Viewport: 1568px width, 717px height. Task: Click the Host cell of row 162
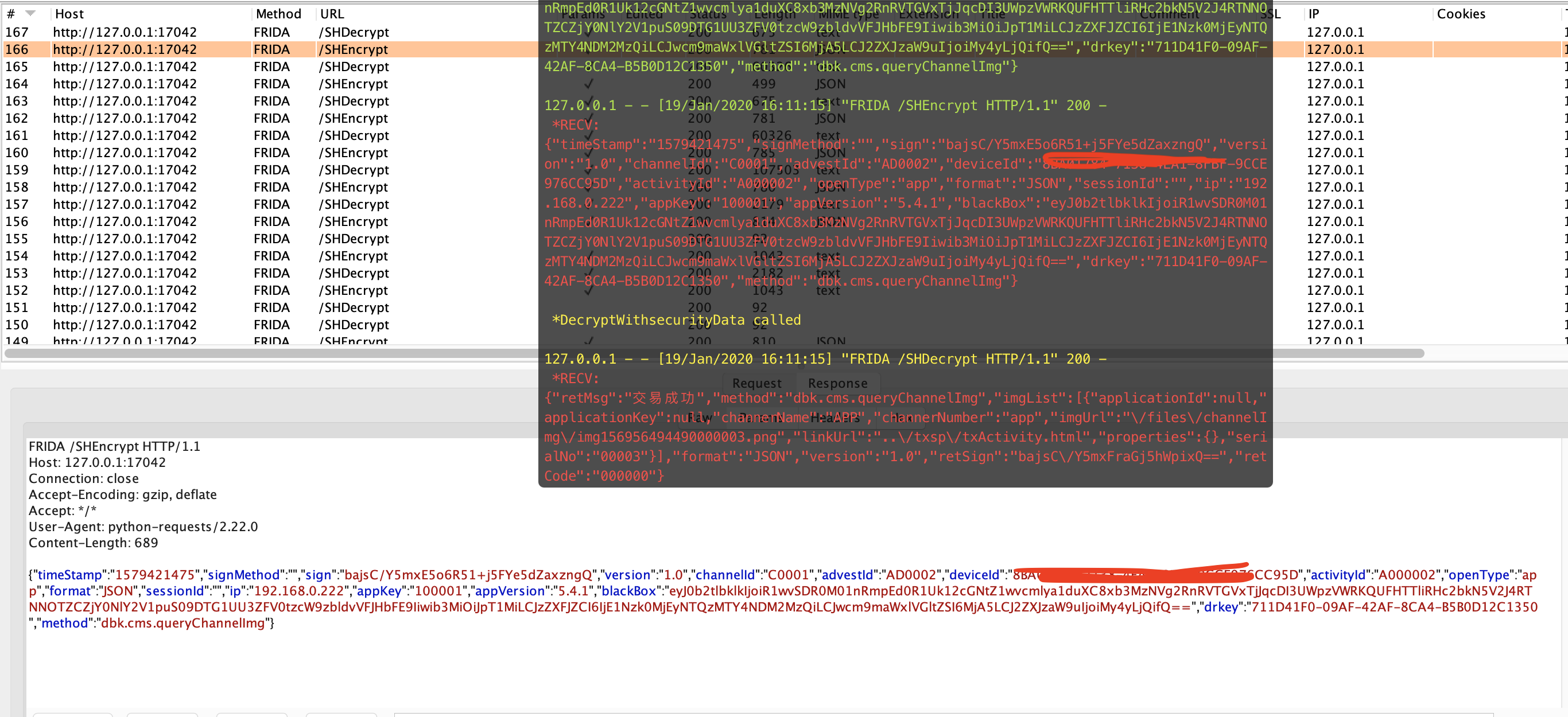coord(125,118)
